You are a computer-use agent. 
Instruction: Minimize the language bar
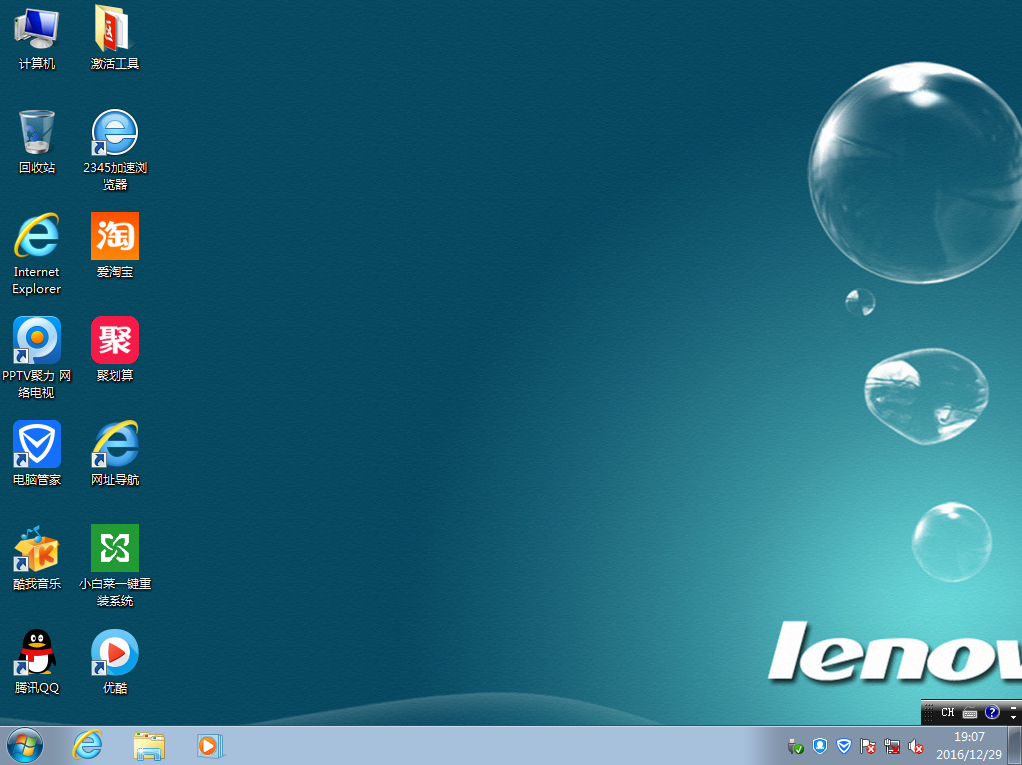(x=1014, y=707)
